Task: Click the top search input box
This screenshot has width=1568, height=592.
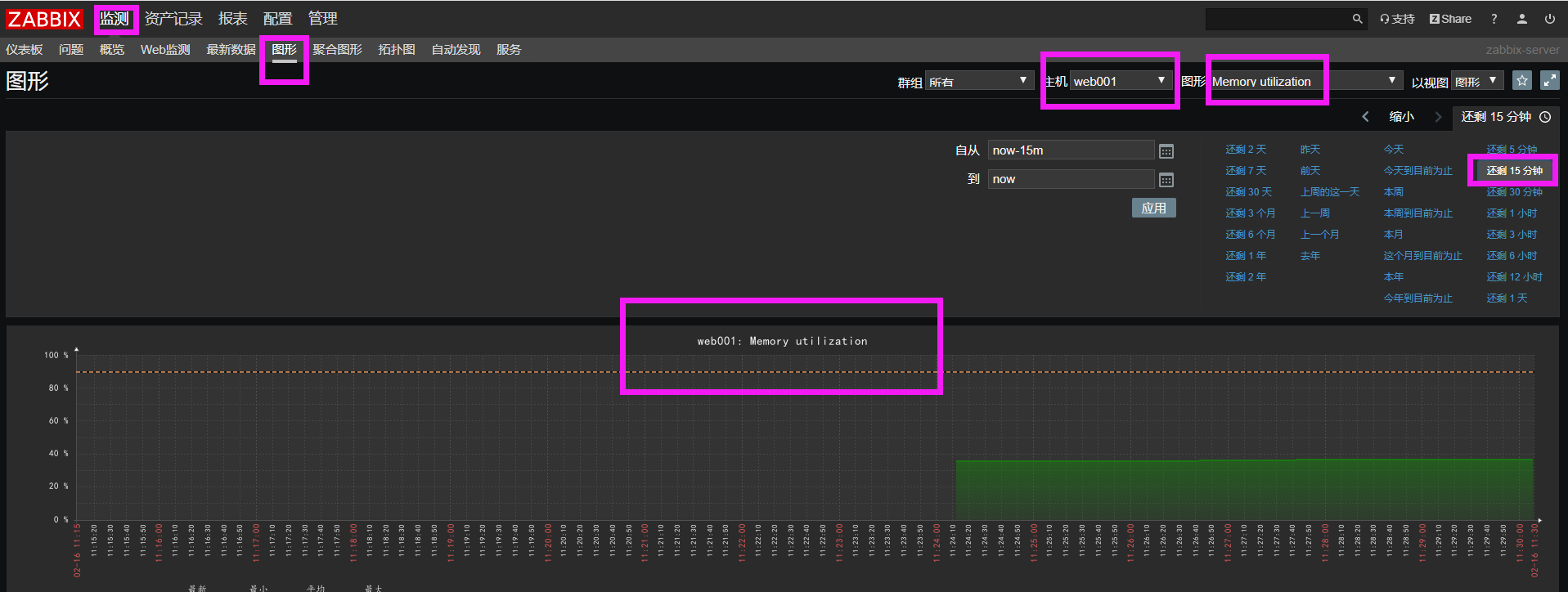Action: (x=1278, y=19)
